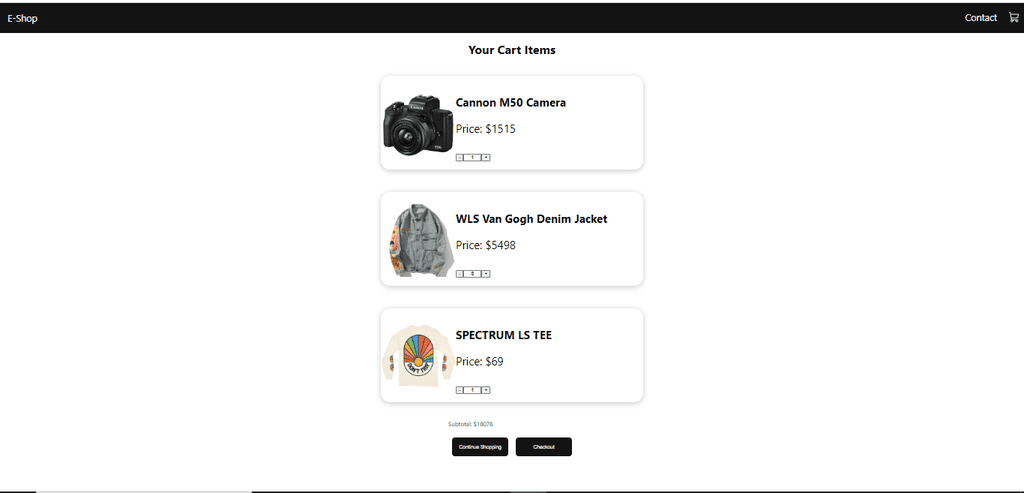Click the SPECTRUM LS TEE product name

click(504, 335)
